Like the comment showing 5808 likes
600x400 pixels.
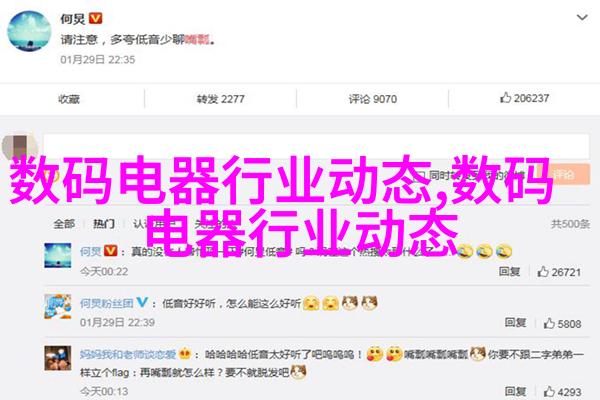562,324
